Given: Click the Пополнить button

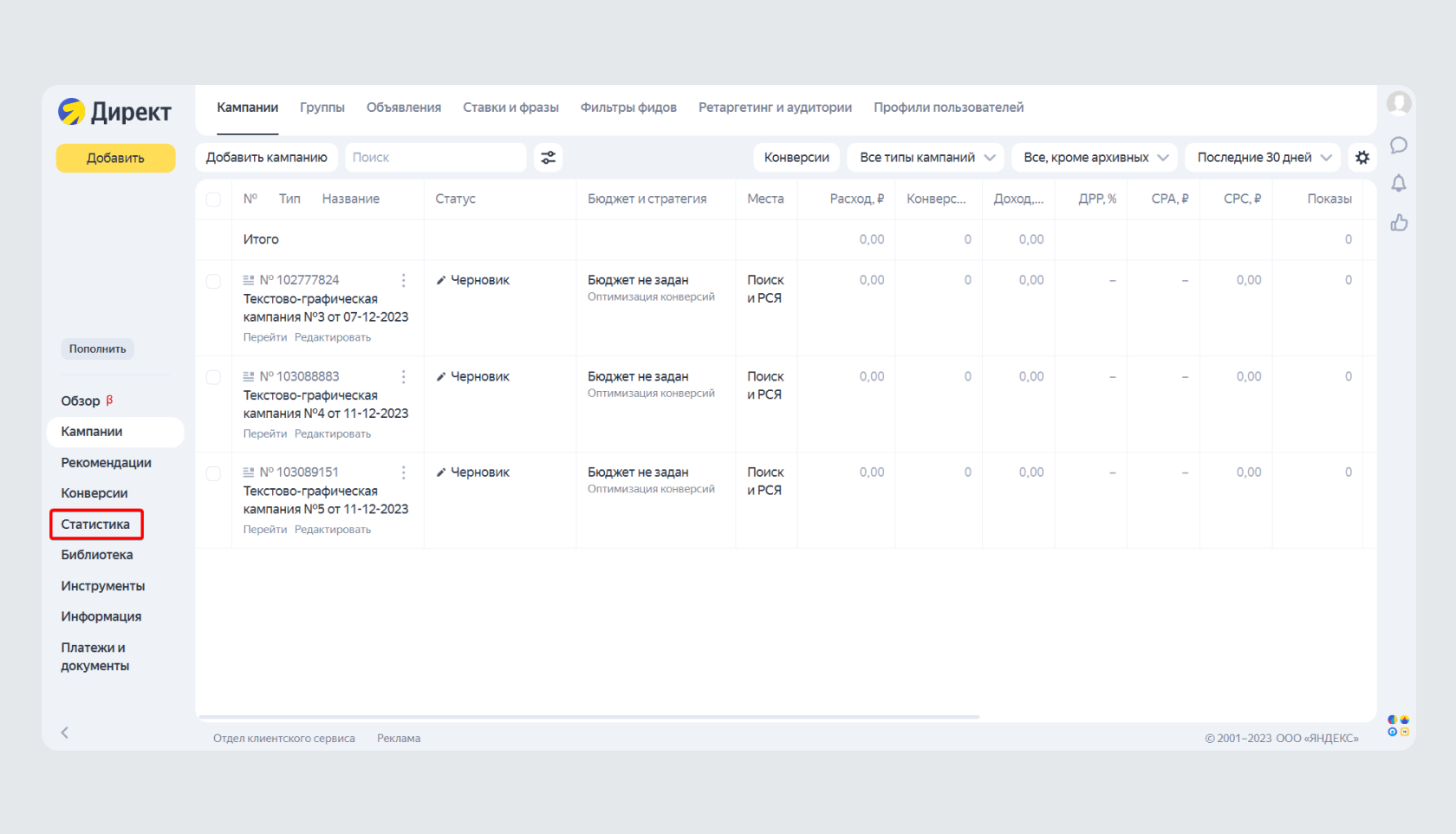Looking at the screenshot, I should (x=97, y=349).
